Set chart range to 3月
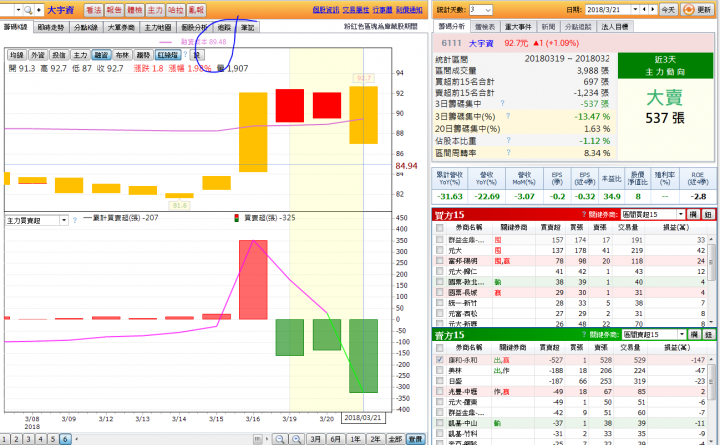The image size is (720, 445). coord(315,439)
